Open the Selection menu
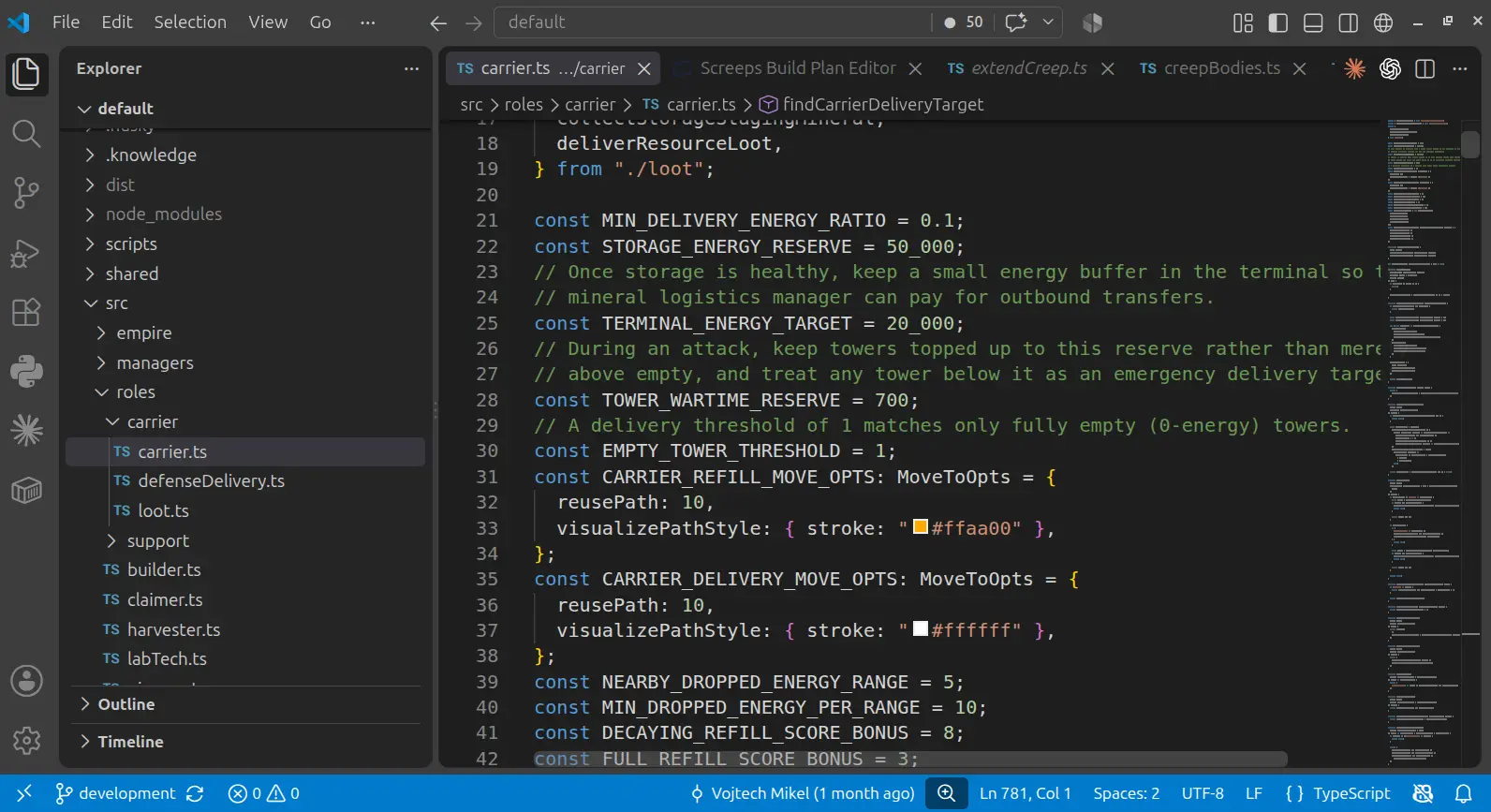1491x812 pixels. (x=190, y=22)
